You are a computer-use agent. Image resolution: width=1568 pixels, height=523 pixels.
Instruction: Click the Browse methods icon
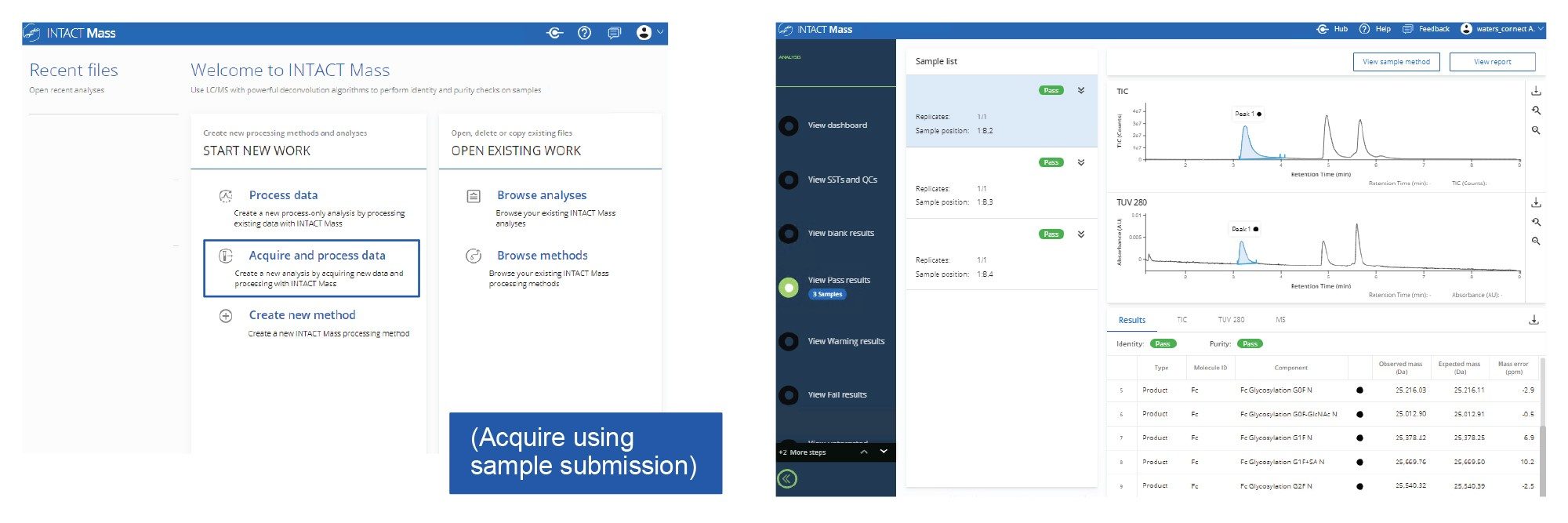[x=474, y=256]
